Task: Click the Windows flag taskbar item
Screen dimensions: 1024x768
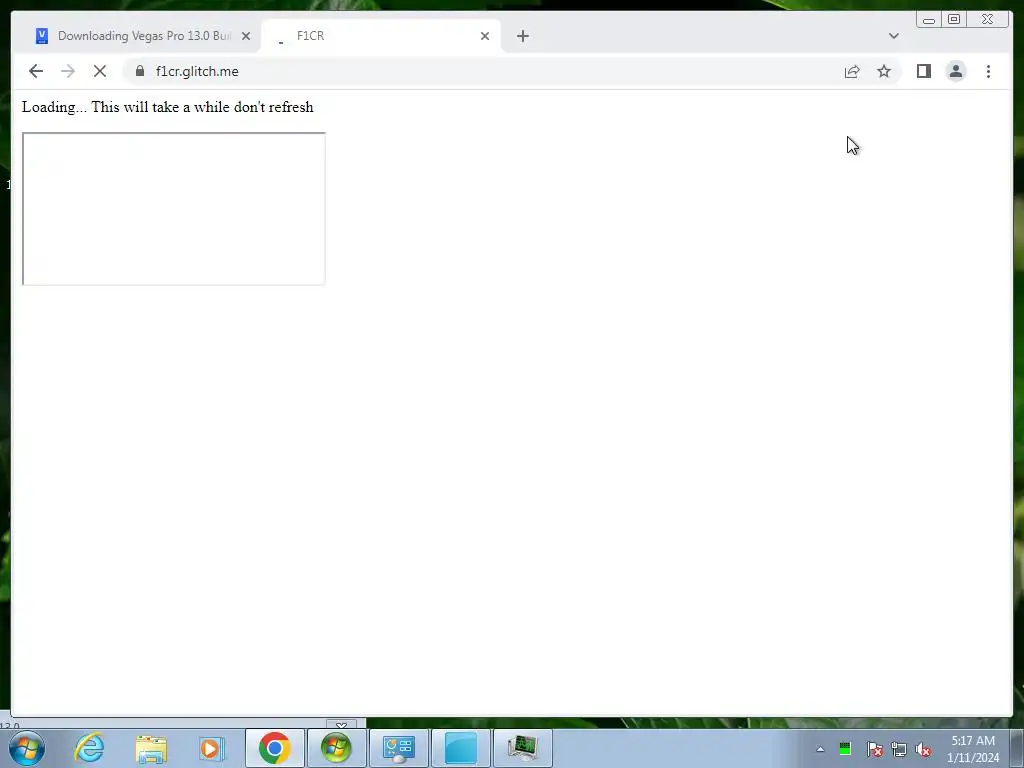Action: point(336,748)
